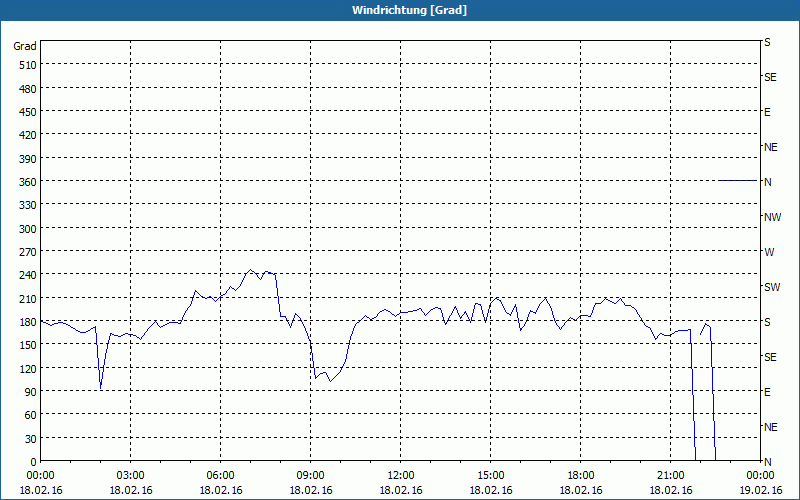Select the E compass label at the 450 level
This screenshot has width=800, height=500.
[767, 112]
